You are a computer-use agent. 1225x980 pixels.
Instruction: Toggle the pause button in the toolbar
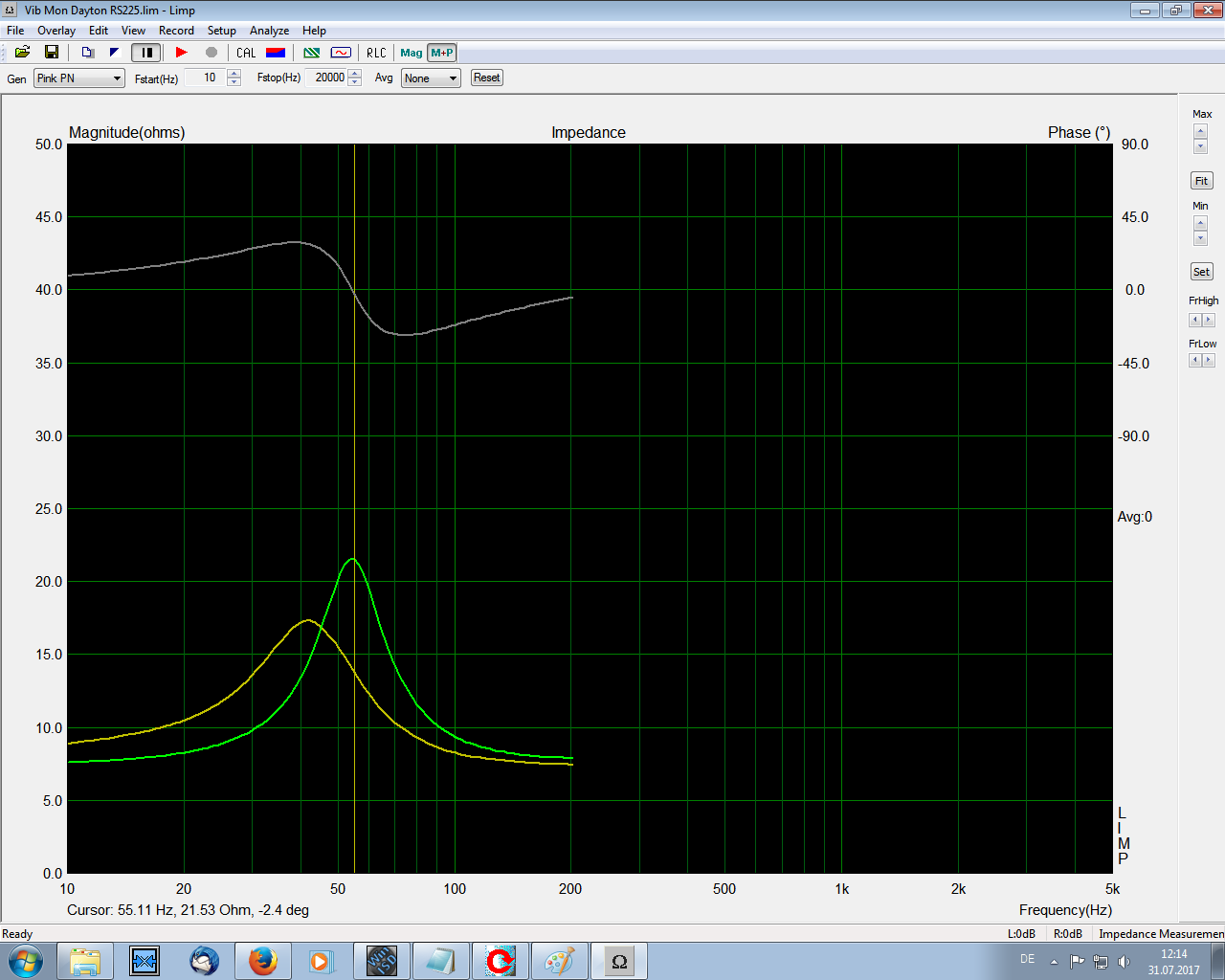click(x=146, y=53)
